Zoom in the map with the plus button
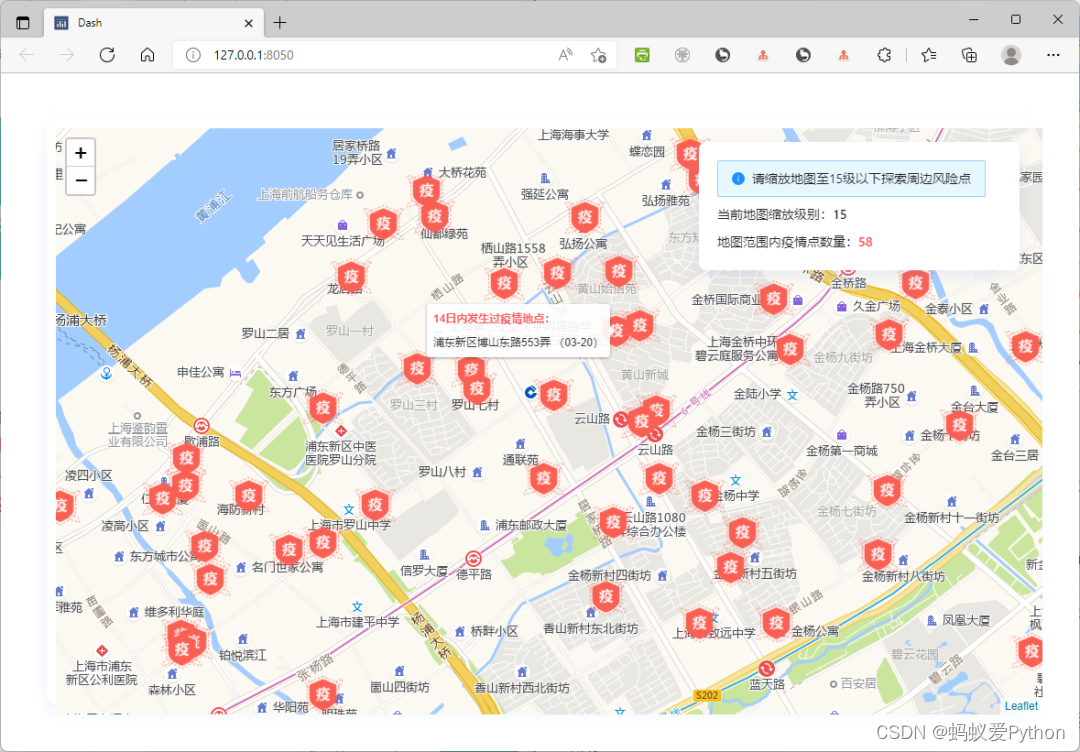This screenshot has height=752, width=1080. [81, 153]
